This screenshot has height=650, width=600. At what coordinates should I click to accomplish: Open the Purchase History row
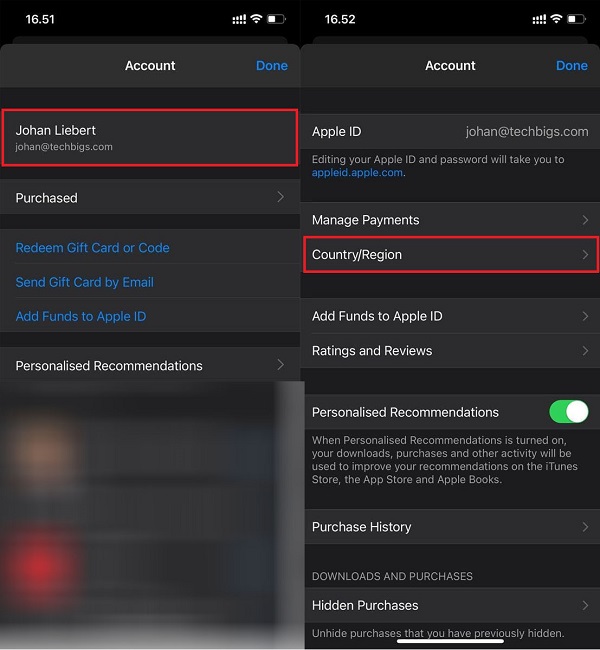pyautogui.click(x=450, y=527)
